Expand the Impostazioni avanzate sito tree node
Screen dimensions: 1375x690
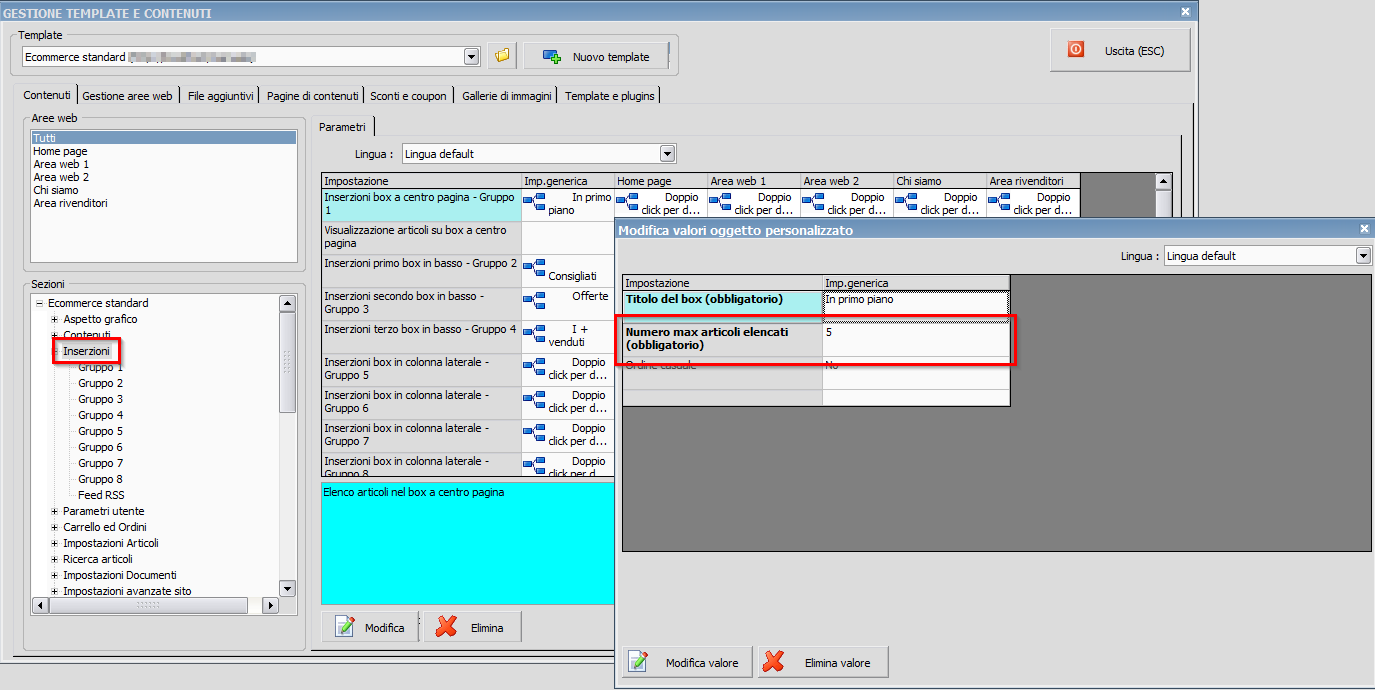coord(54,591)
